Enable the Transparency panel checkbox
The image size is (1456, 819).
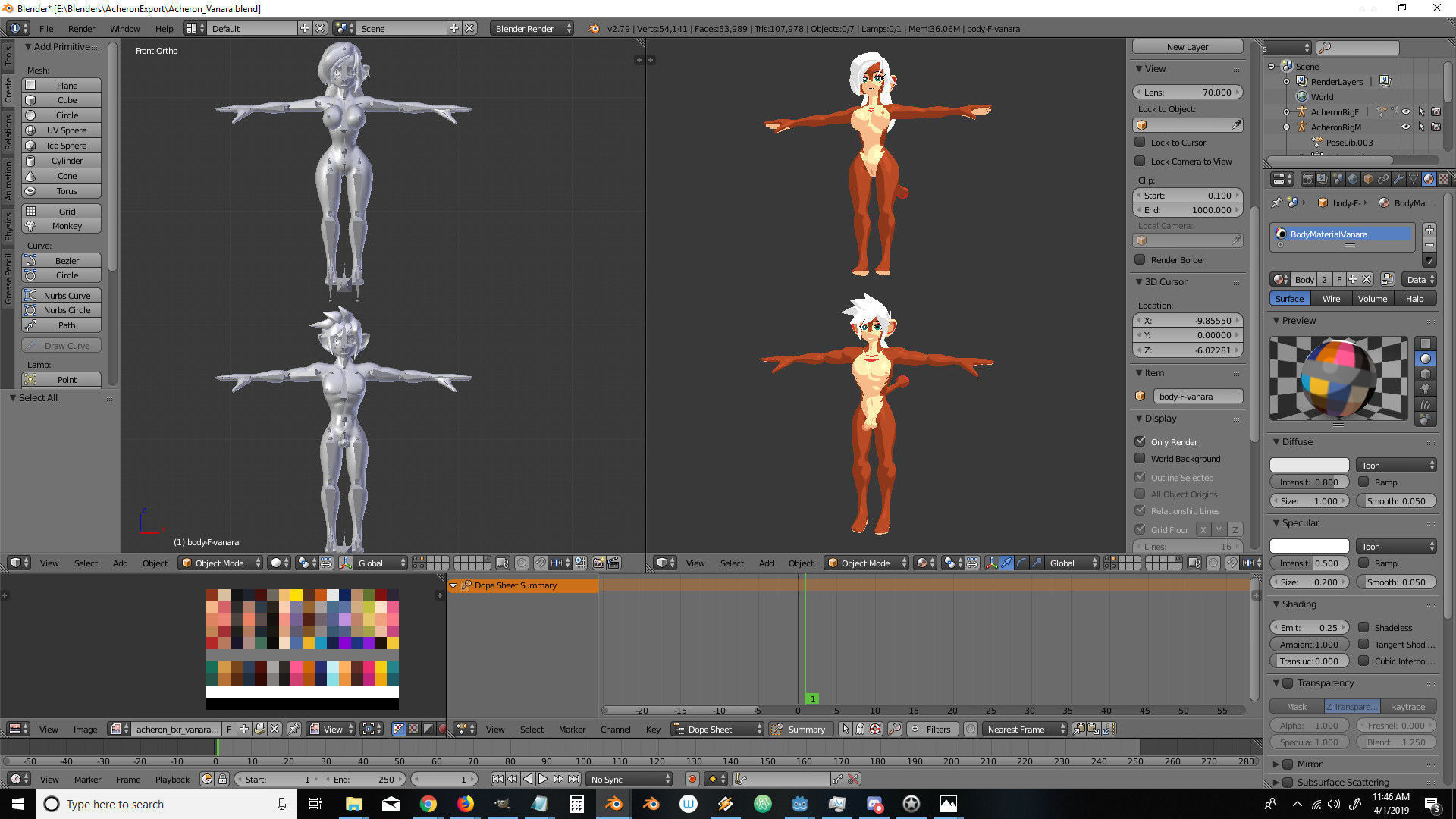click(x=1288, y=683)
